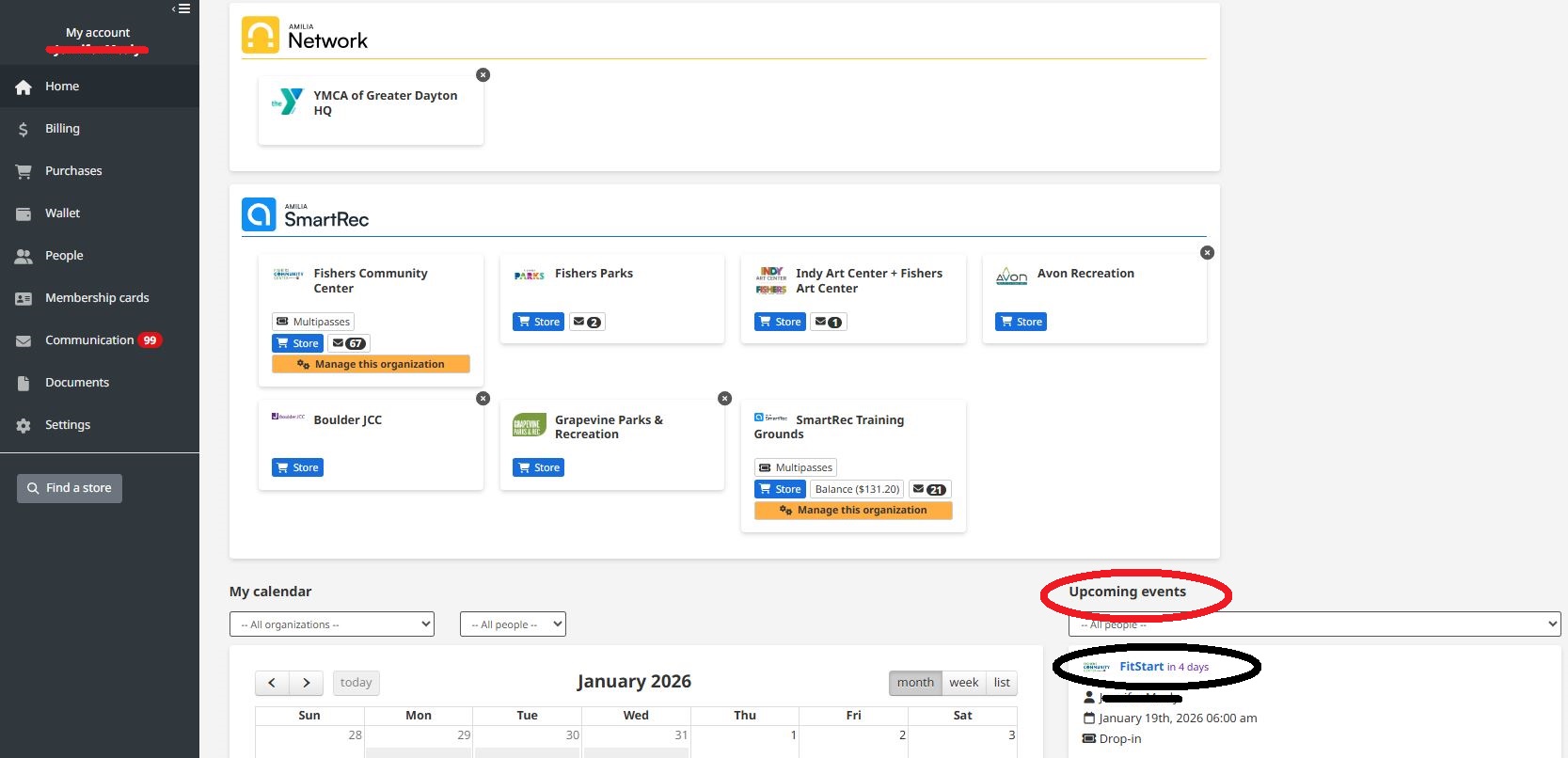
Task: Click the Find a store search button
Action: coord(70,488)
